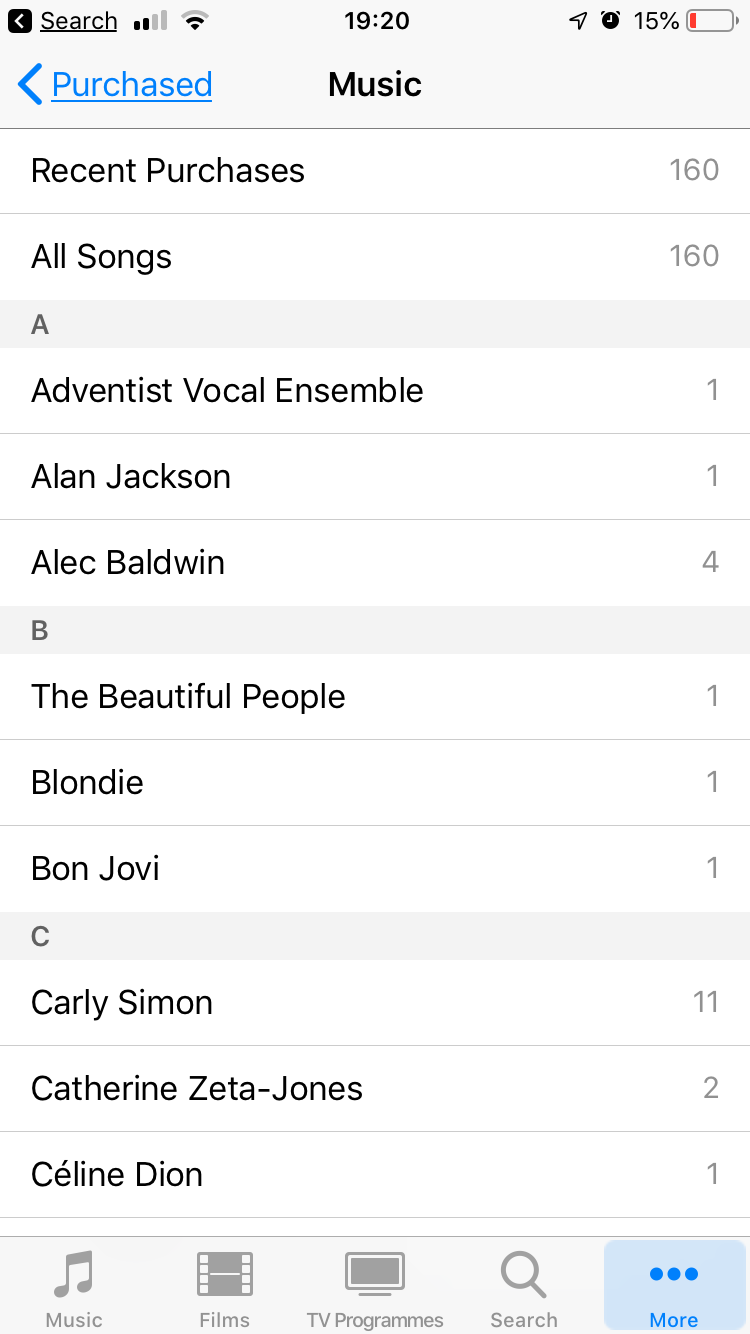Open the Films tab icon
The image size is (750, 1334).
point(224,1275)
